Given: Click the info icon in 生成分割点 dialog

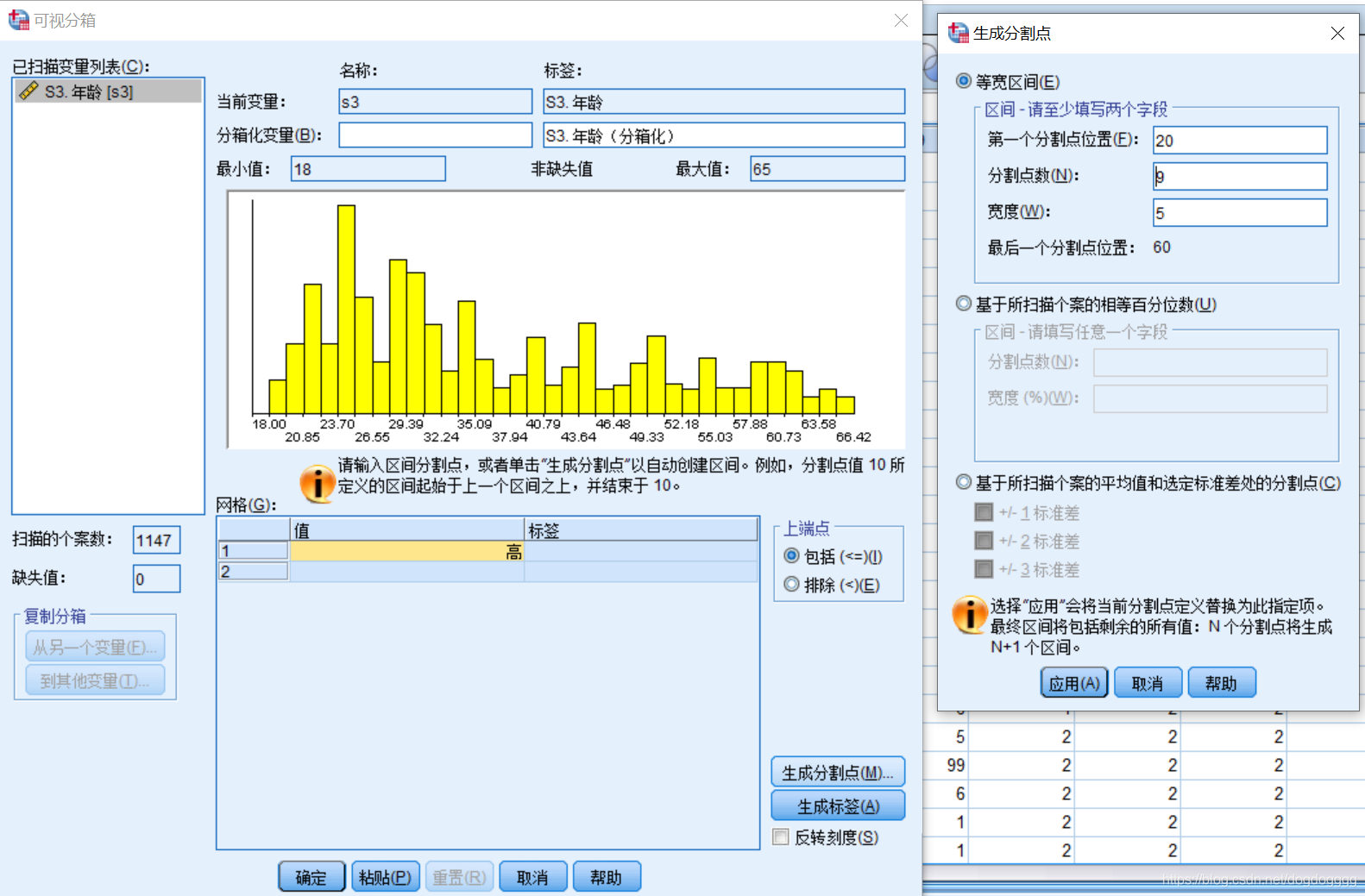Looking at the screenshot, I should pyautogui.click(x=970, y=615).
